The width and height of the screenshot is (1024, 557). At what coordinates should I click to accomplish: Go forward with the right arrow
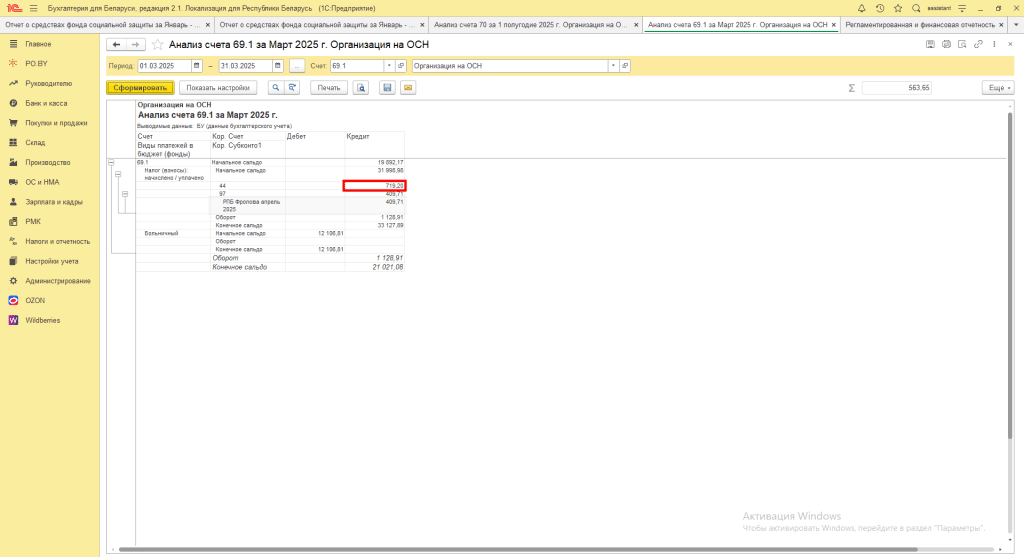coord(135,44)
